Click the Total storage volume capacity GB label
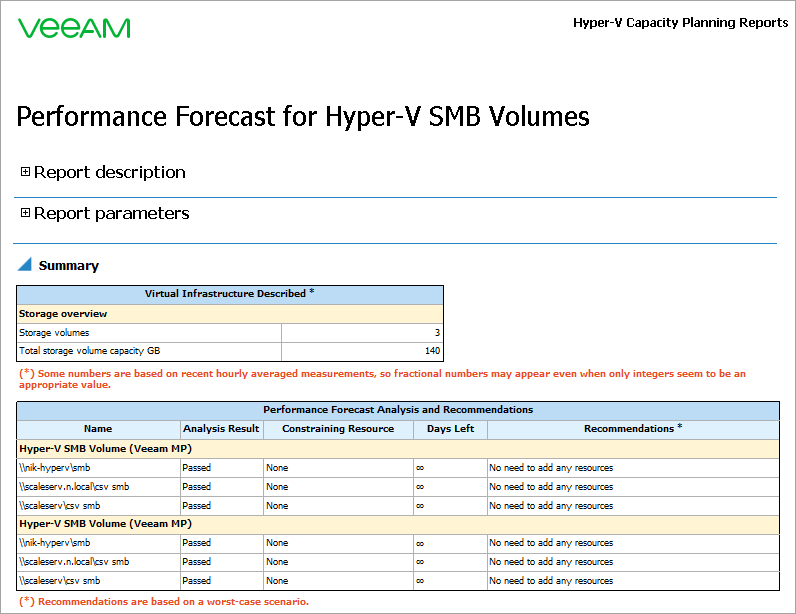Screen dimensions: 796x614 point(89,351)
